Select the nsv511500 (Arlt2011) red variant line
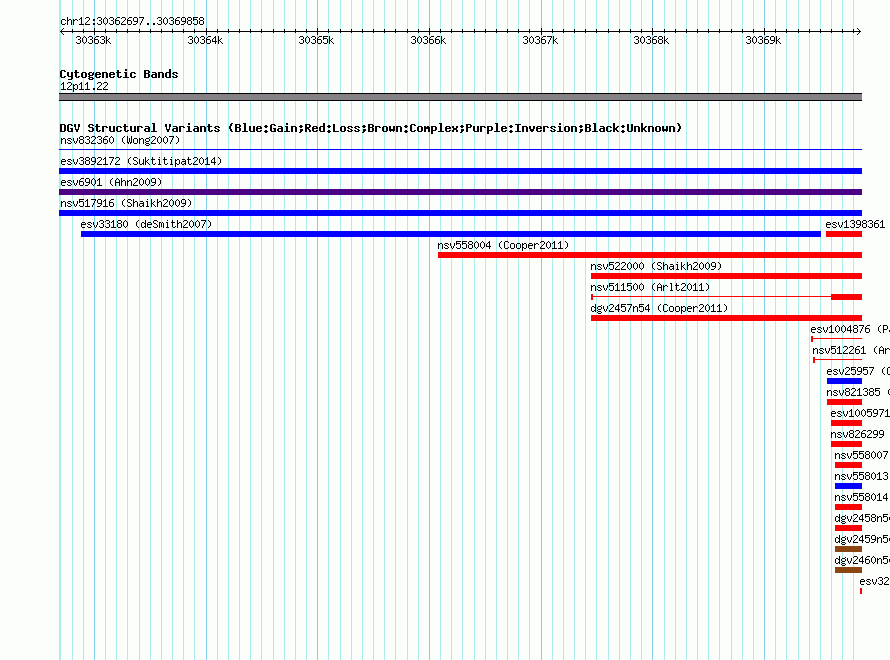The image size is (890, 660). click(x=727, y=297)
